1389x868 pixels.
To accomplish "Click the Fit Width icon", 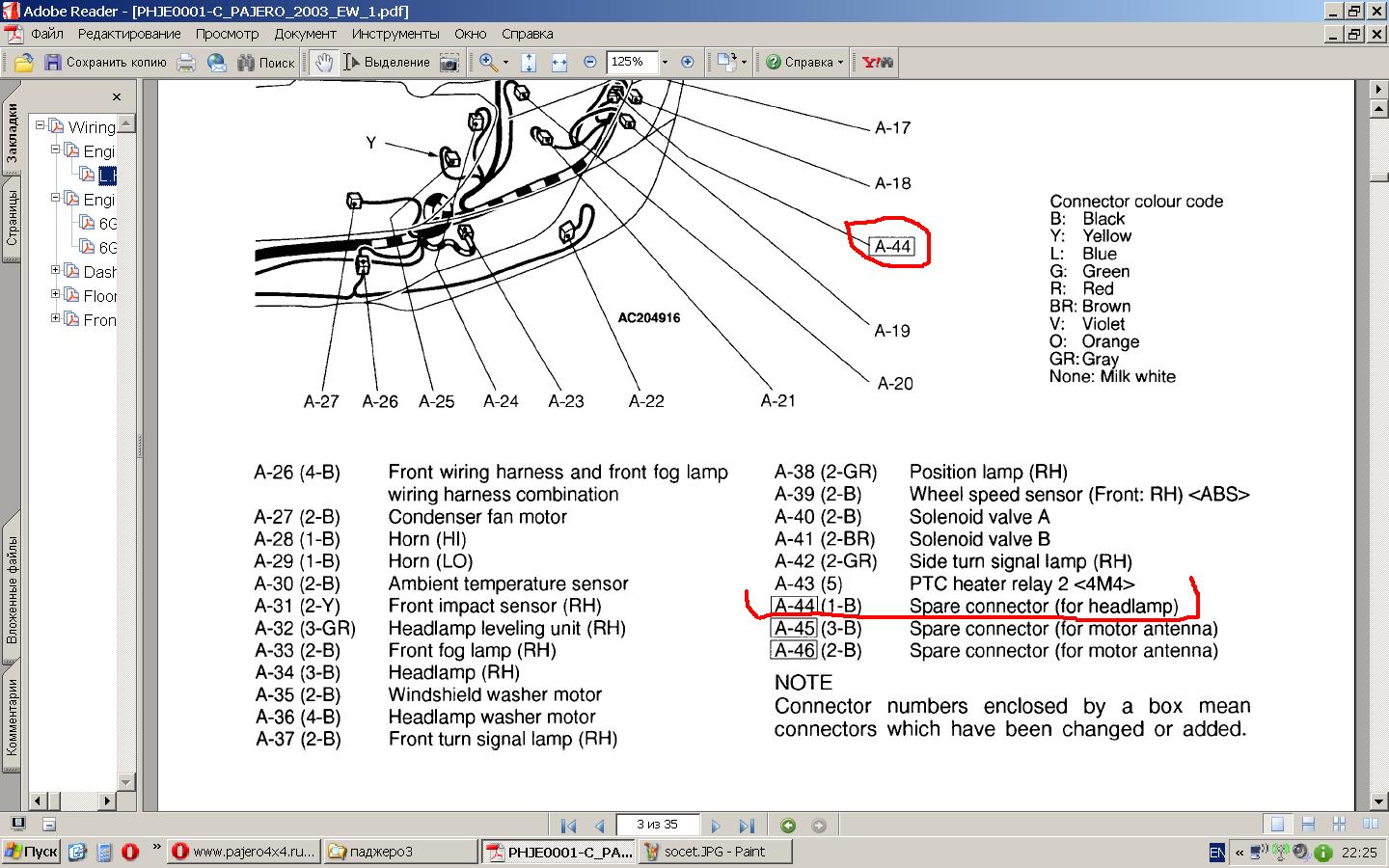I will tap(559, 63).
